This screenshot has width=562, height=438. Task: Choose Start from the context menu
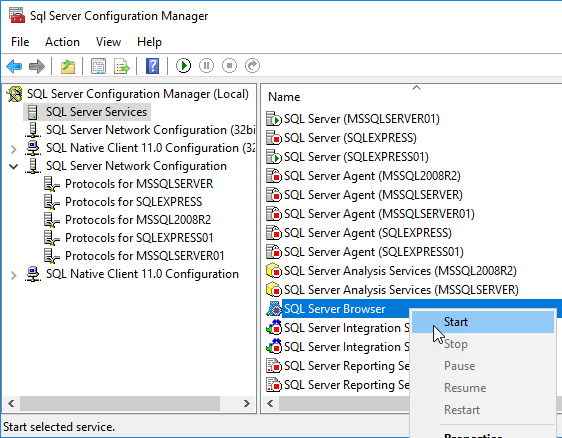[x=483, y=322]
